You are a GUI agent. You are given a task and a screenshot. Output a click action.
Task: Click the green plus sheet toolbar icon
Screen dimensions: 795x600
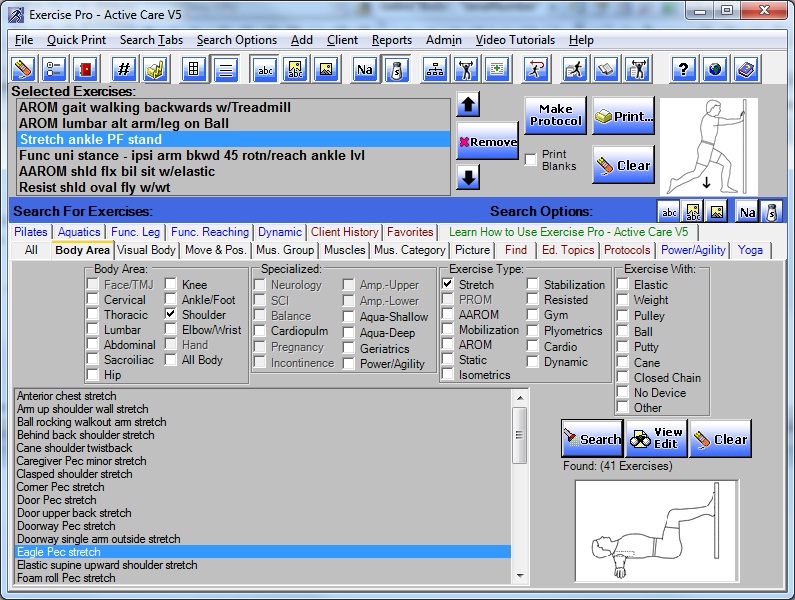click(x=497, y=69)
